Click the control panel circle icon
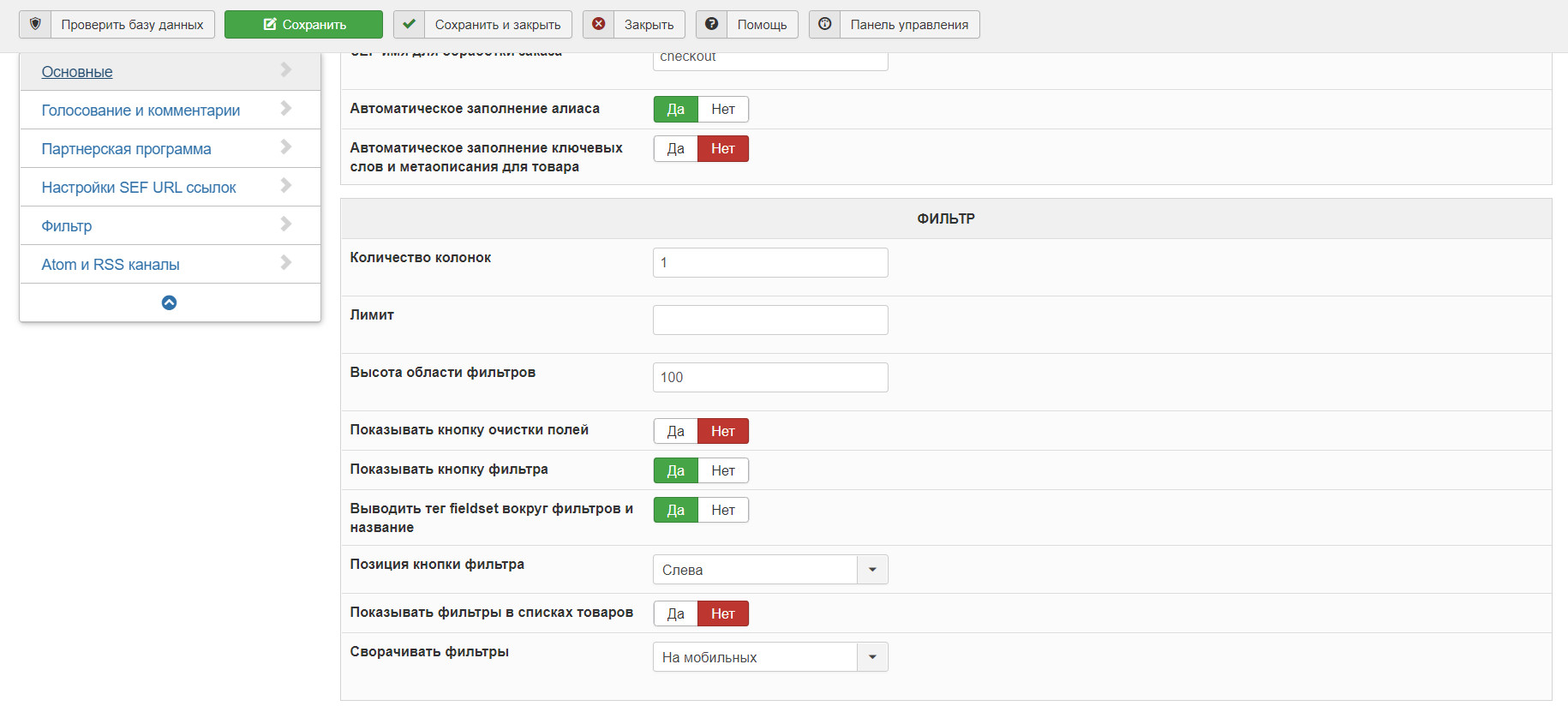This screenshot has height=712, width=1568. click(x=825, y=24)
